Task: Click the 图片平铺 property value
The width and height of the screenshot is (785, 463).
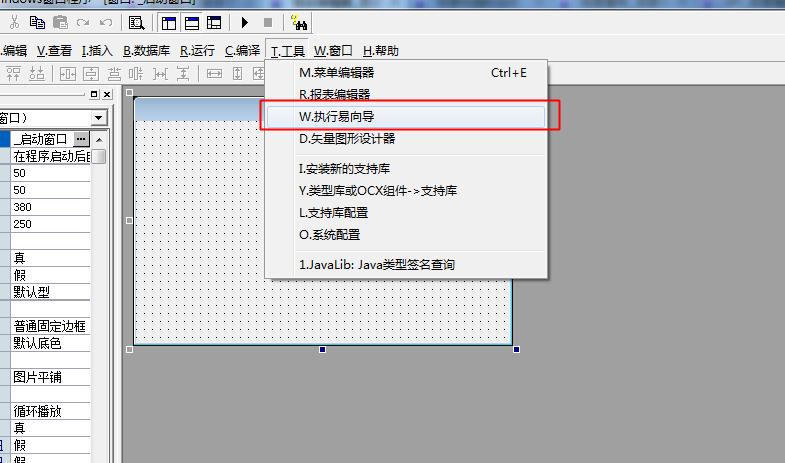Action: pos(51,377)
